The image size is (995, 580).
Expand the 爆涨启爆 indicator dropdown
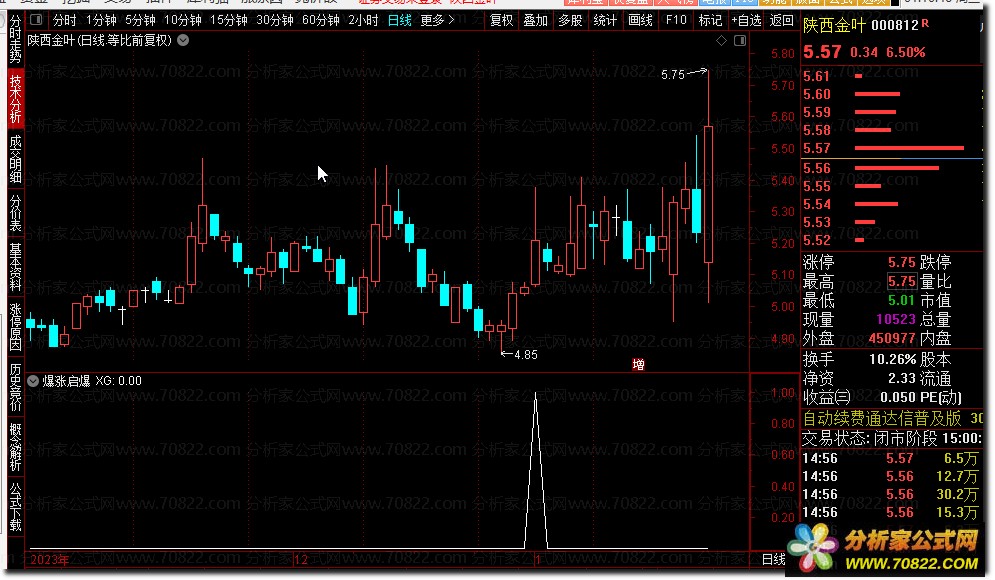33,381
